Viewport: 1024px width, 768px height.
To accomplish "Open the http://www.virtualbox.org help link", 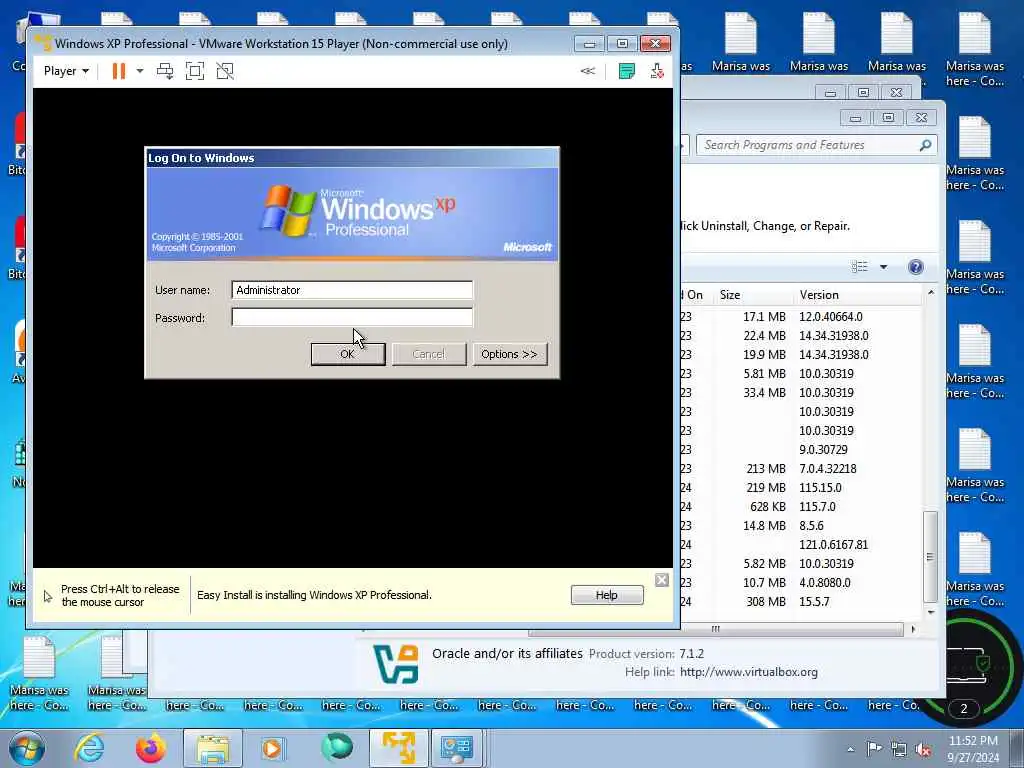I will (748, 672).
